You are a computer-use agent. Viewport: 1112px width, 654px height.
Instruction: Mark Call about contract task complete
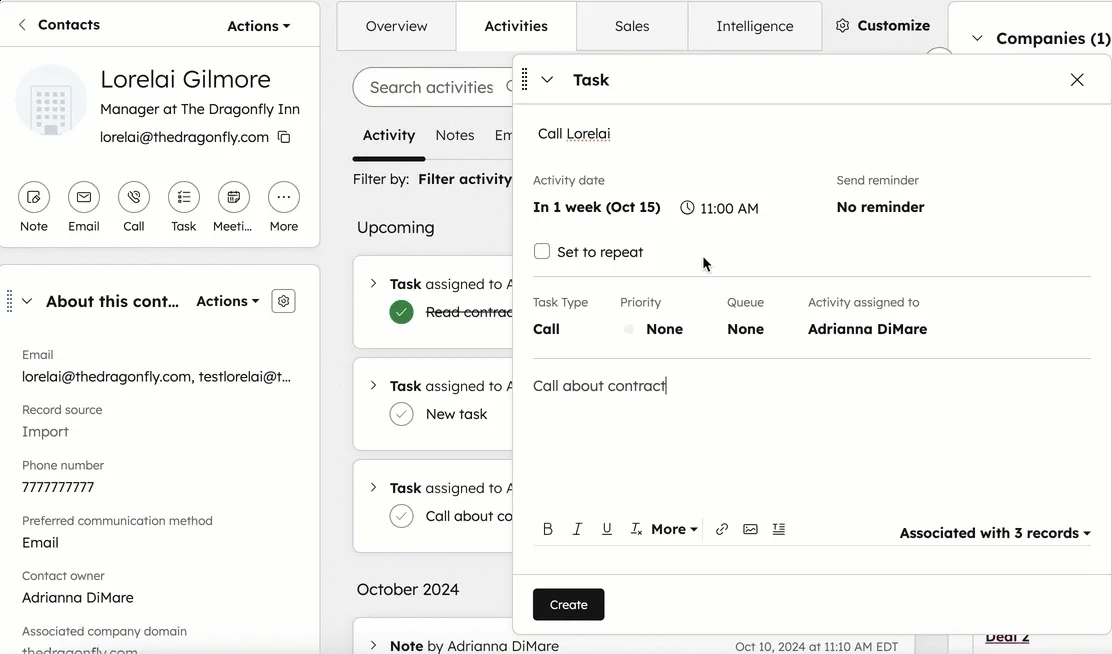tap(401, 516)
